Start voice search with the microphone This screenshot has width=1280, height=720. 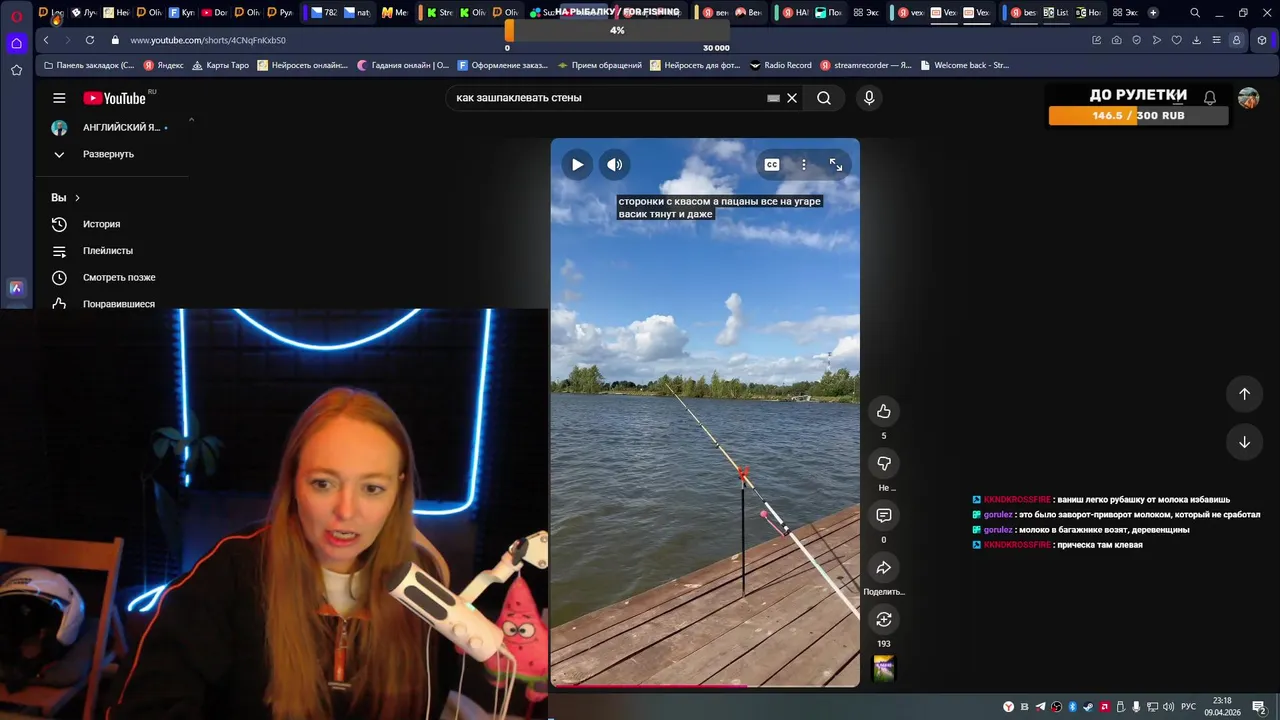point(869,98)
